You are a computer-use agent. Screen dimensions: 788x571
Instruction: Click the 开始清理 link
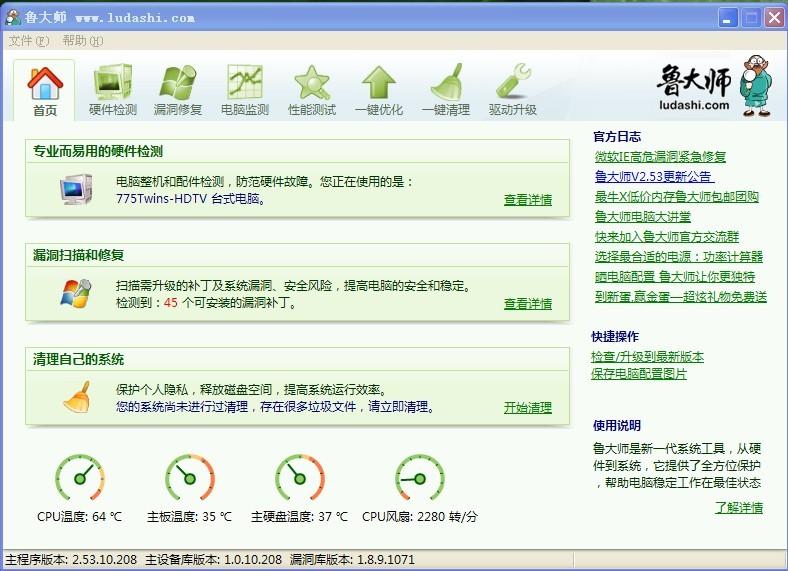click(x=527, y=408)
